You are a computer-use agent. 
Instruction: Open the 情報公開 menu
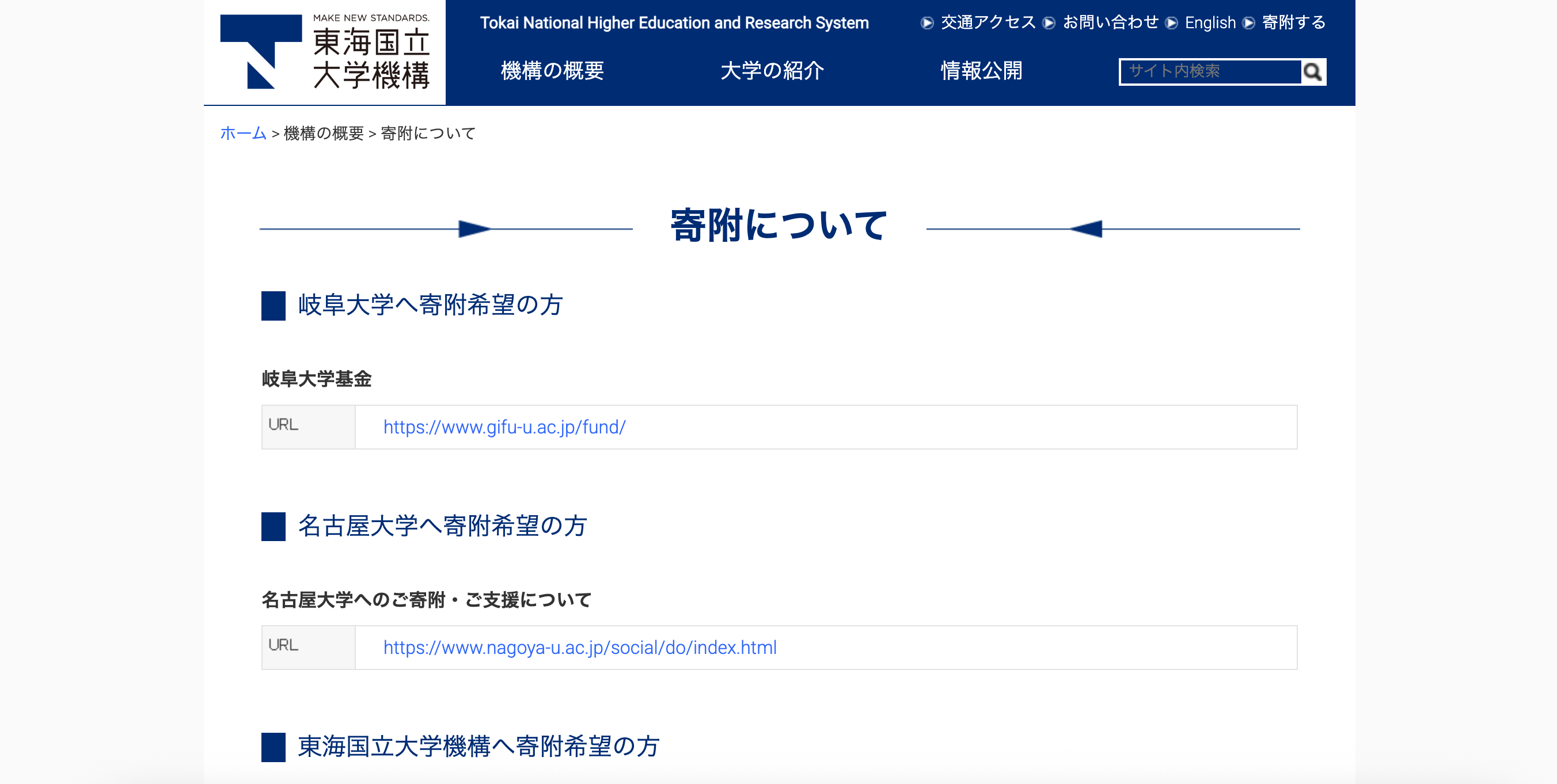point(981,71)
